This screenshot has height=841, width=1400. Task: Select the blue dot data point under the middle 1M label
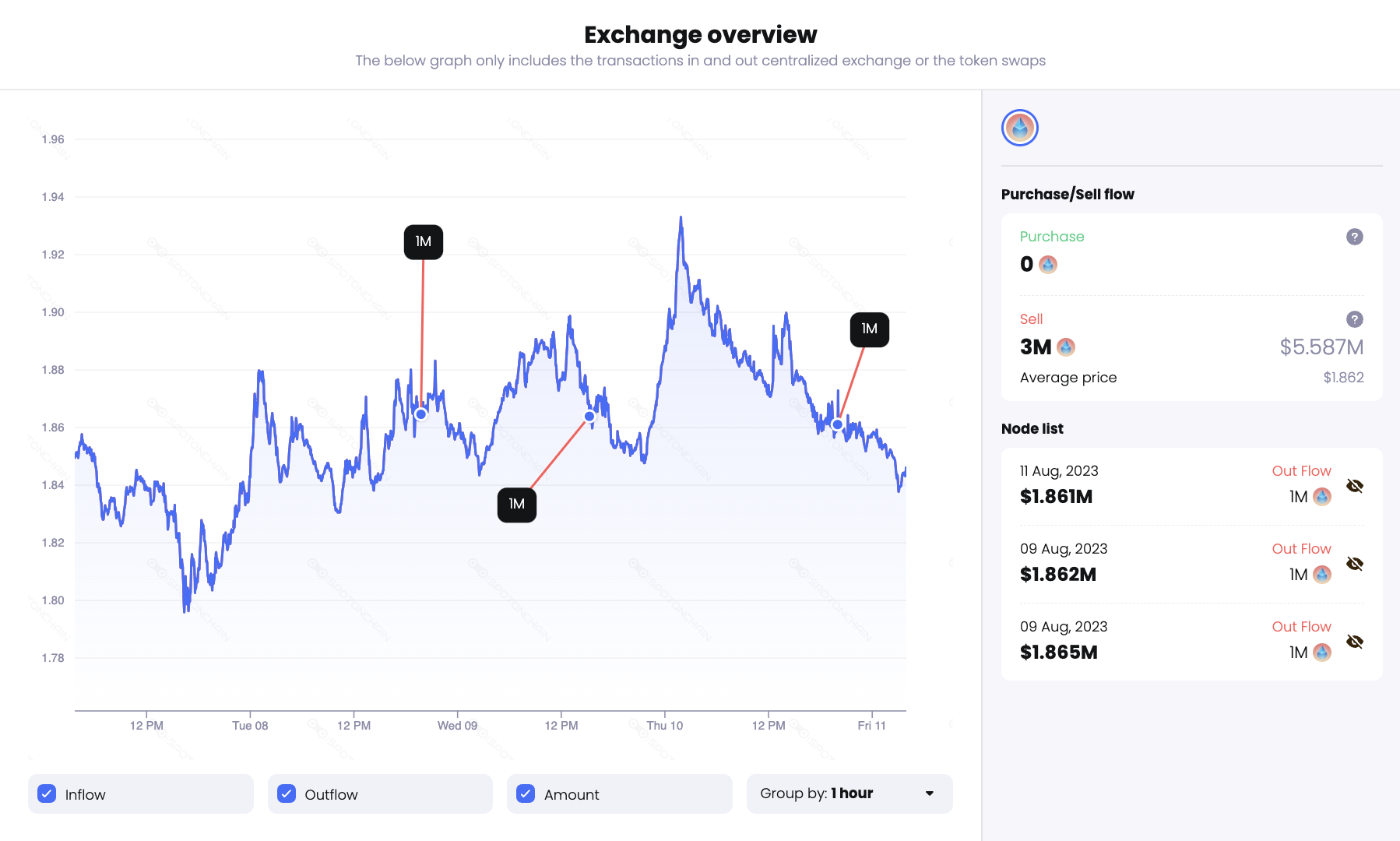tap(589, 416)
